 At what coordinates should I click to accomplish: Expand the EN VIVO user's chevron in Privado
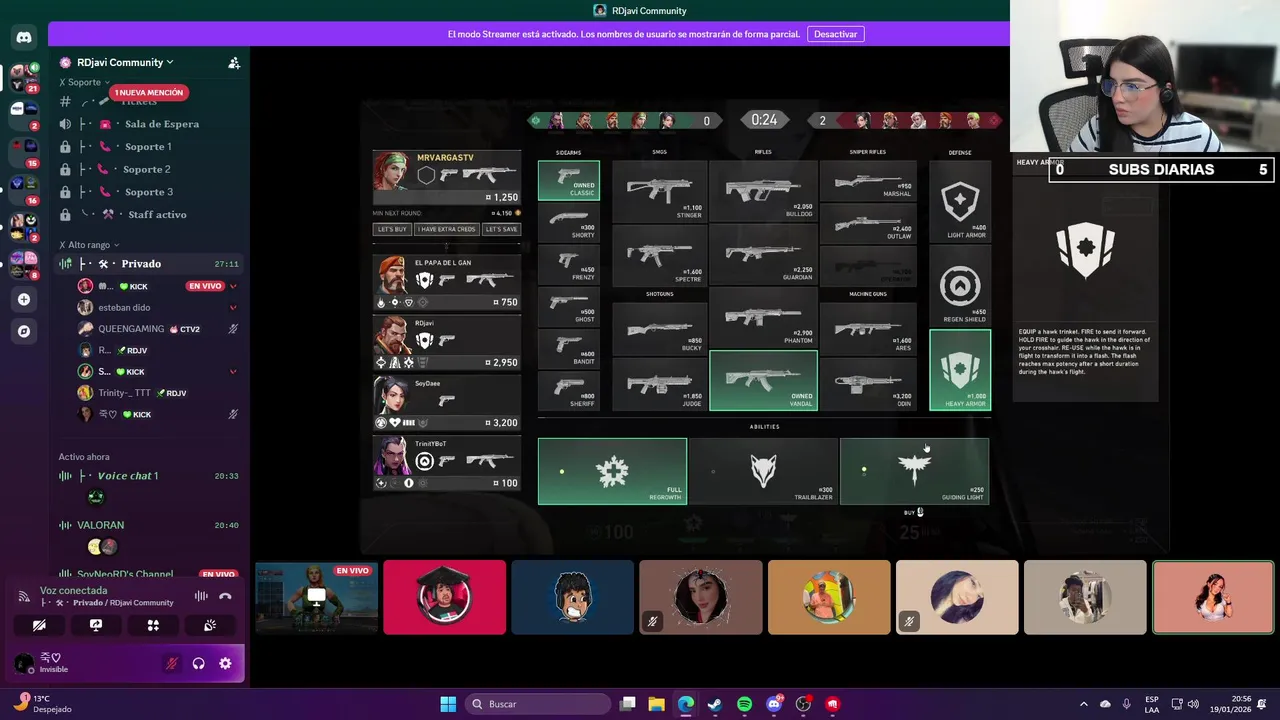(233, 286)
